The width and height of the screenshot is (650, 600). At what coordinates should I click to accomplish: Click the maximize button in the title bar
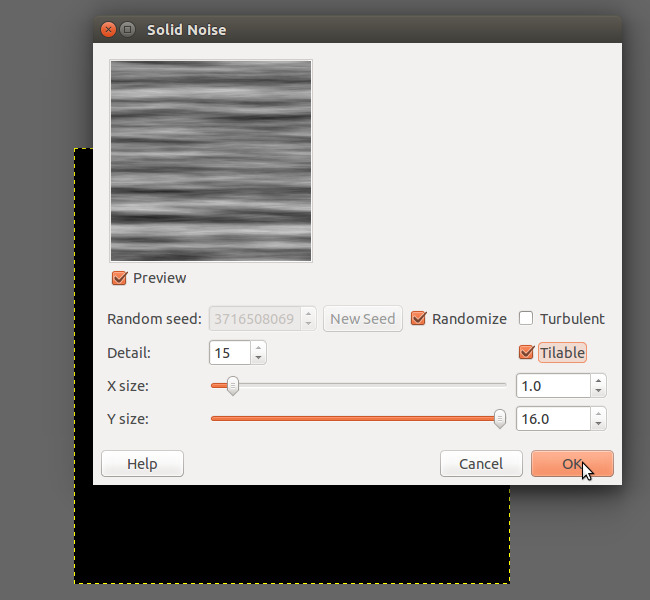(x=128, y=29)
